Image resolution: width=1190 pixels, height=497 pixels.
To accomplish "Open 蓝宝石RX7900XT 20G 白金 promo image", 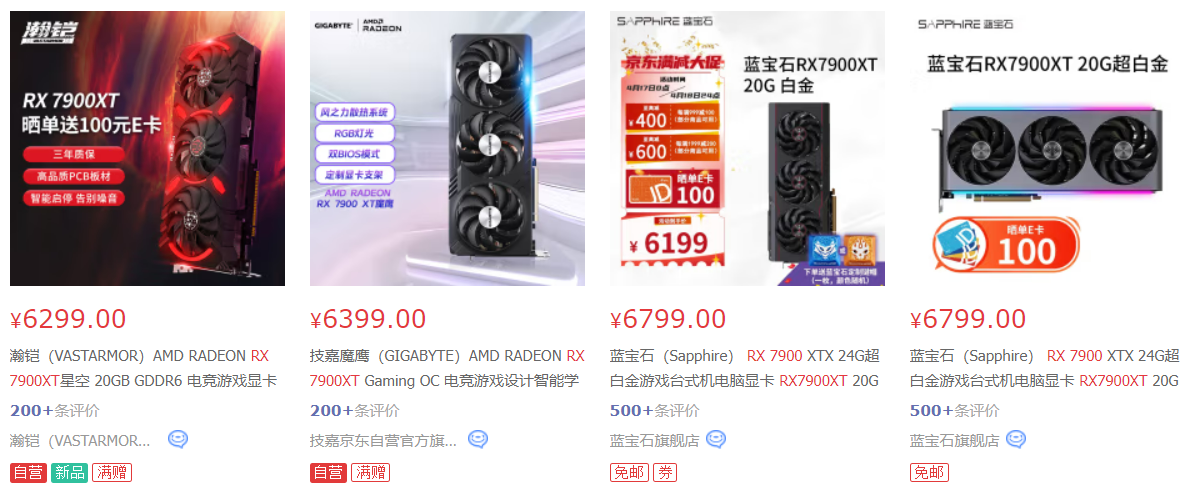I will tap(748, 148).
